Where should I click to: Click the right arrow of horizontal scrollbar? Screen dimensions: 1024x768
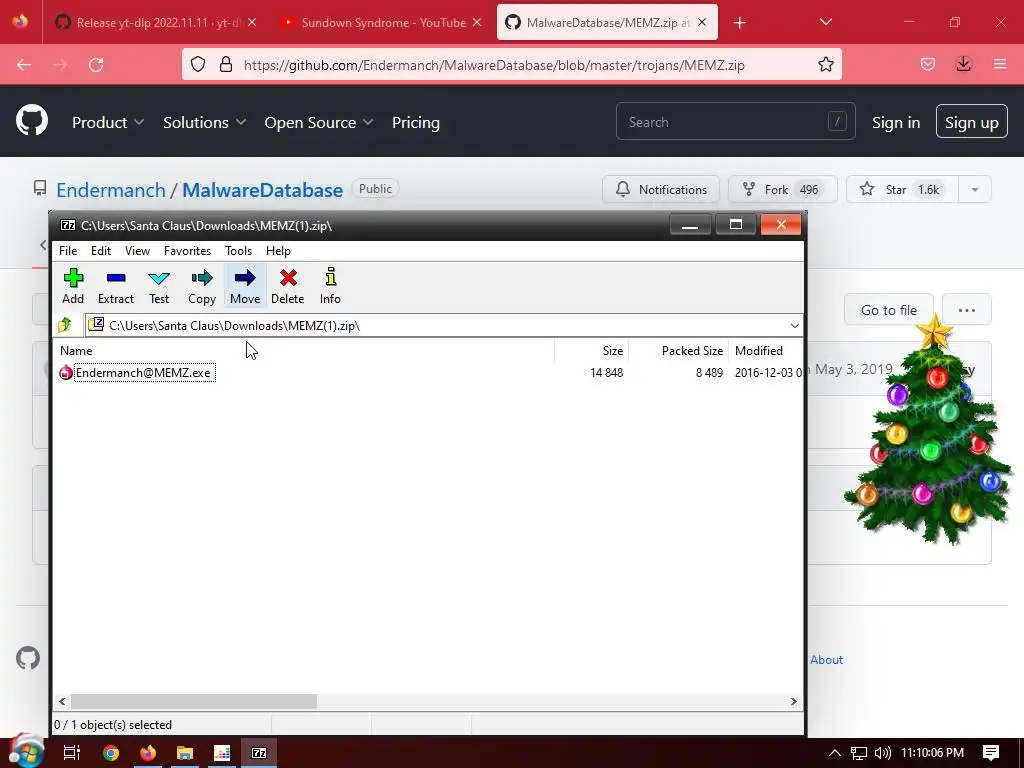coord(793,701)
